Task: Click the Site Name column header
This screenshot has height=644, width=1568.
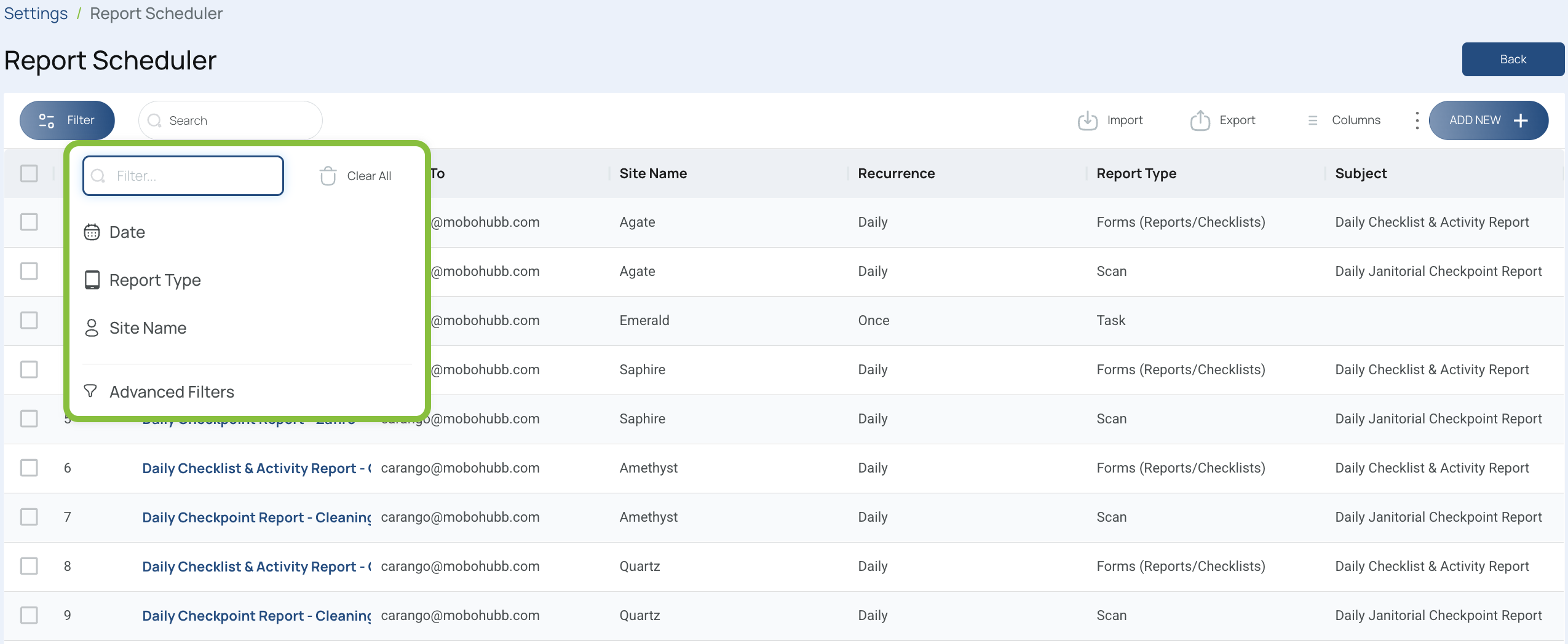Action: (653, 173)
